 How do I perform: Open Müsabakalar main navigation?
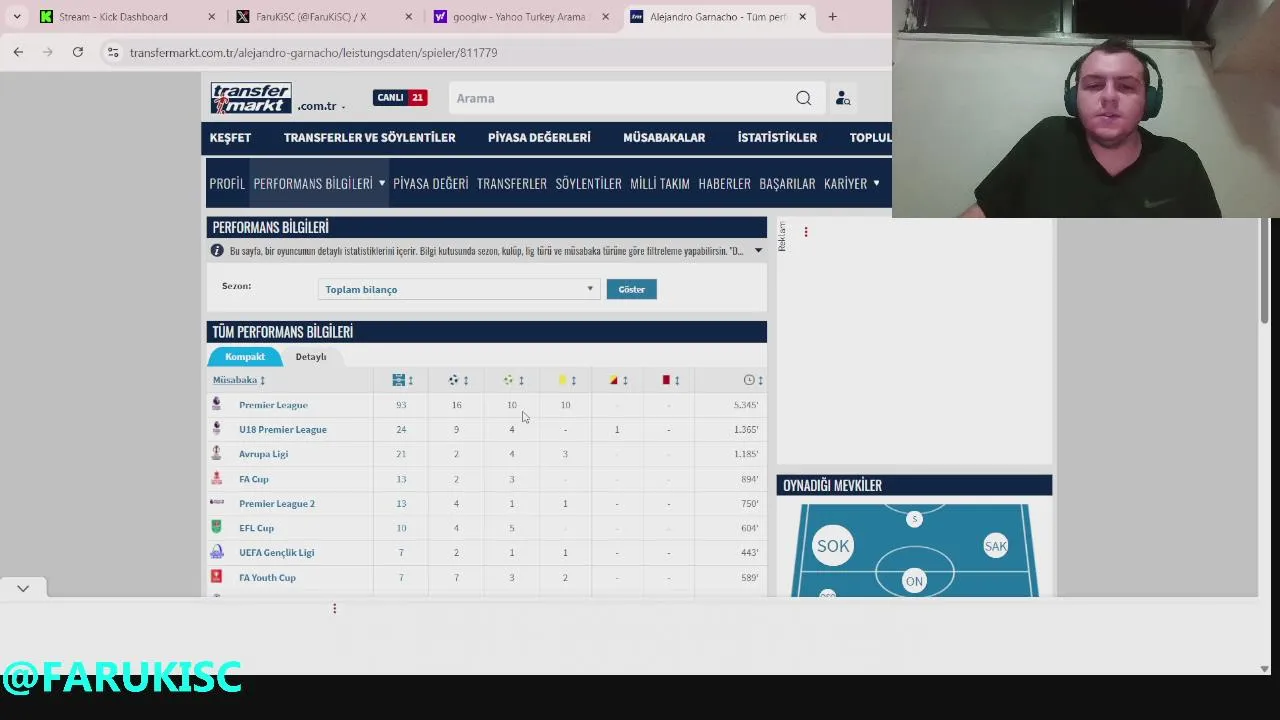coord(664,138)
